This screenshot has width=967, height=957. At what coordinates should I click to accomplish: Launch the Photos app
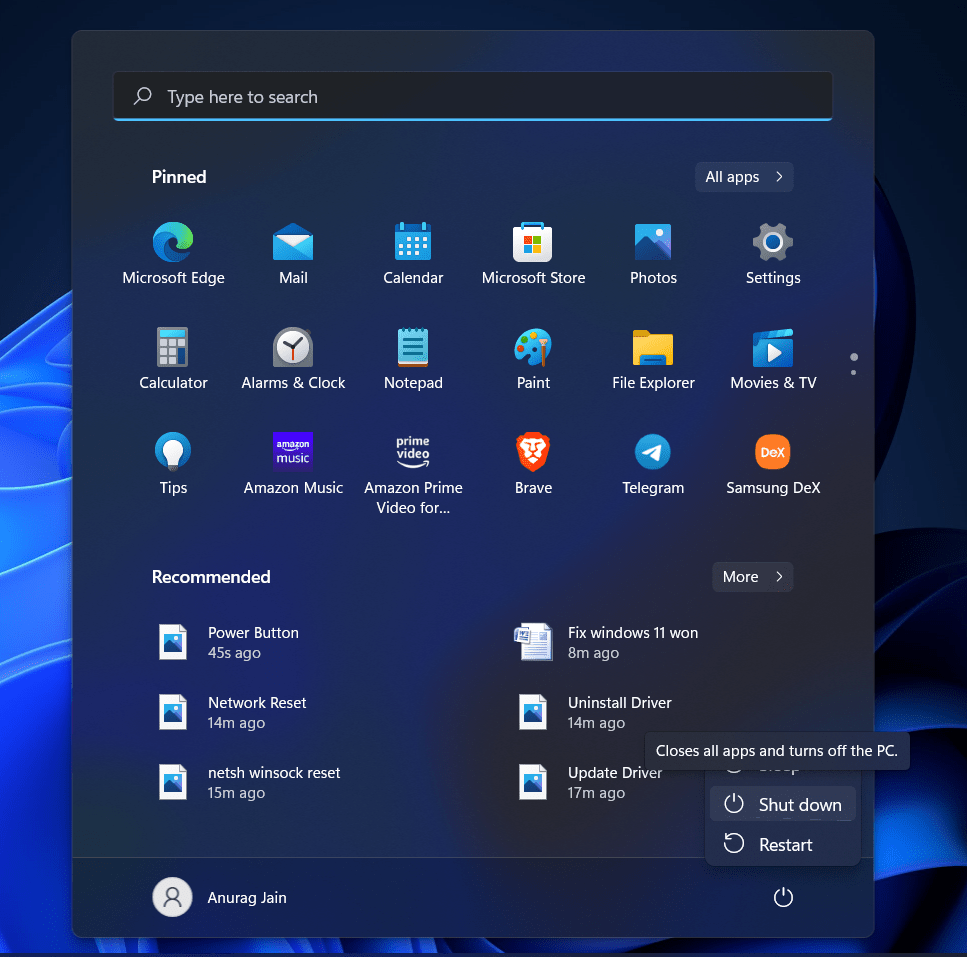(x=653, y=253)
